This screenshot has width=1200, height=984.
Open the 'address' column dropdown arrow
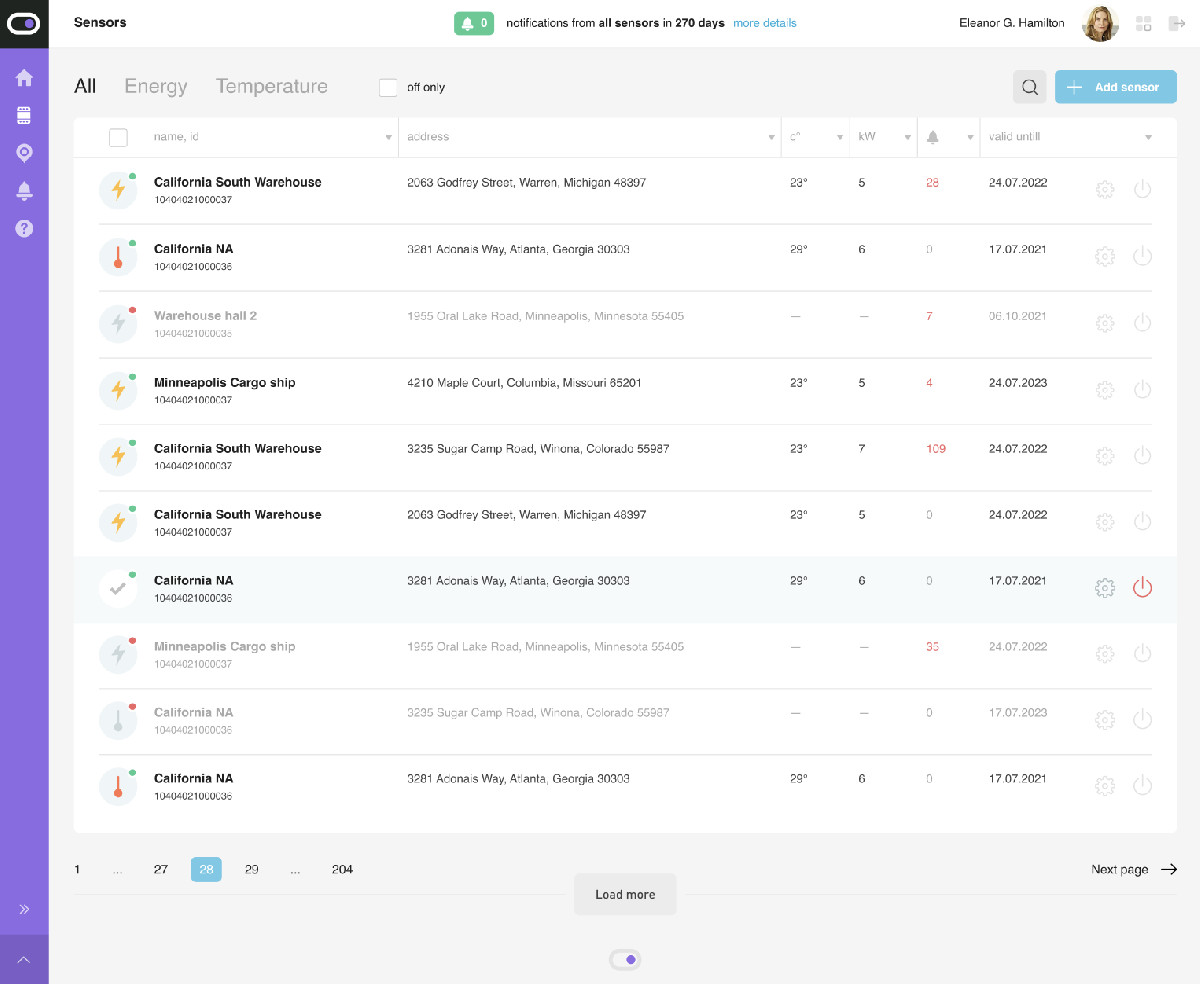772,137
